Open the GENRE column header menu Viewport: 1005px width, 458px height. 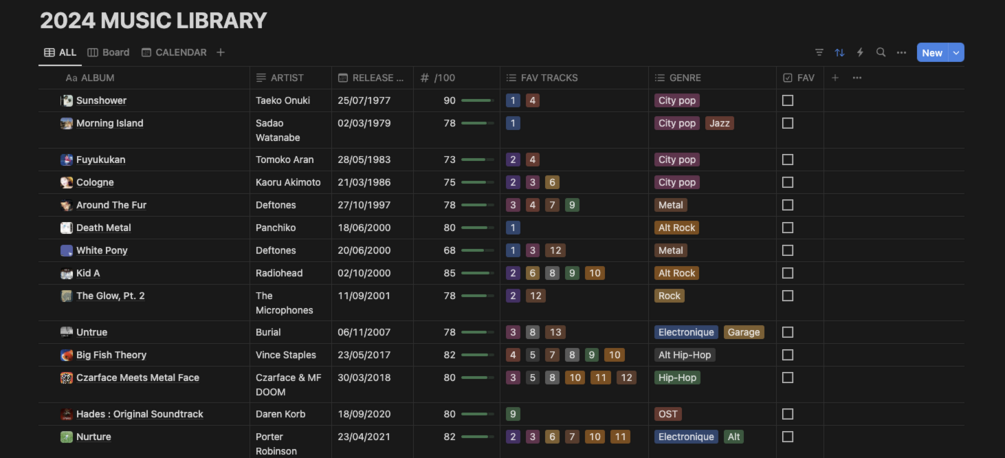coord(712,78)
